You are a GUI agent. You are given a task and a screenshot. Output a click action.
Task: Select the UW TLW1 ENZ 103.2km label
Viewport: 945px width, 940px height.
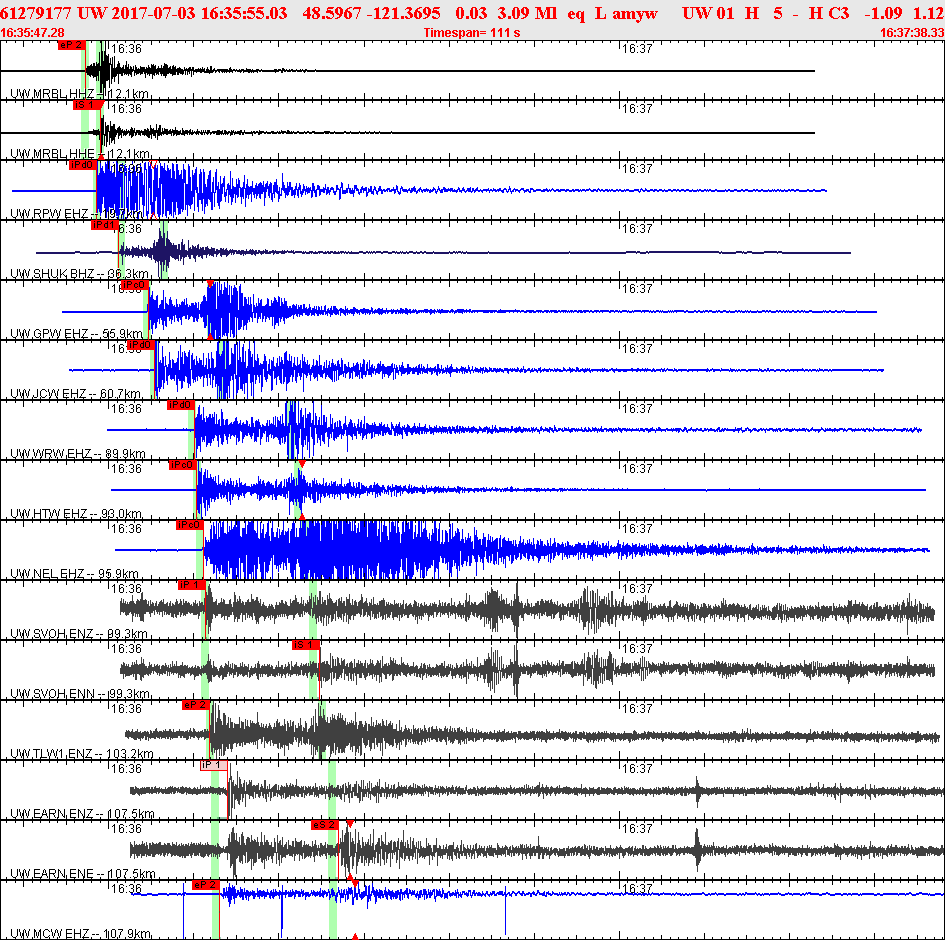click(82, 754)
